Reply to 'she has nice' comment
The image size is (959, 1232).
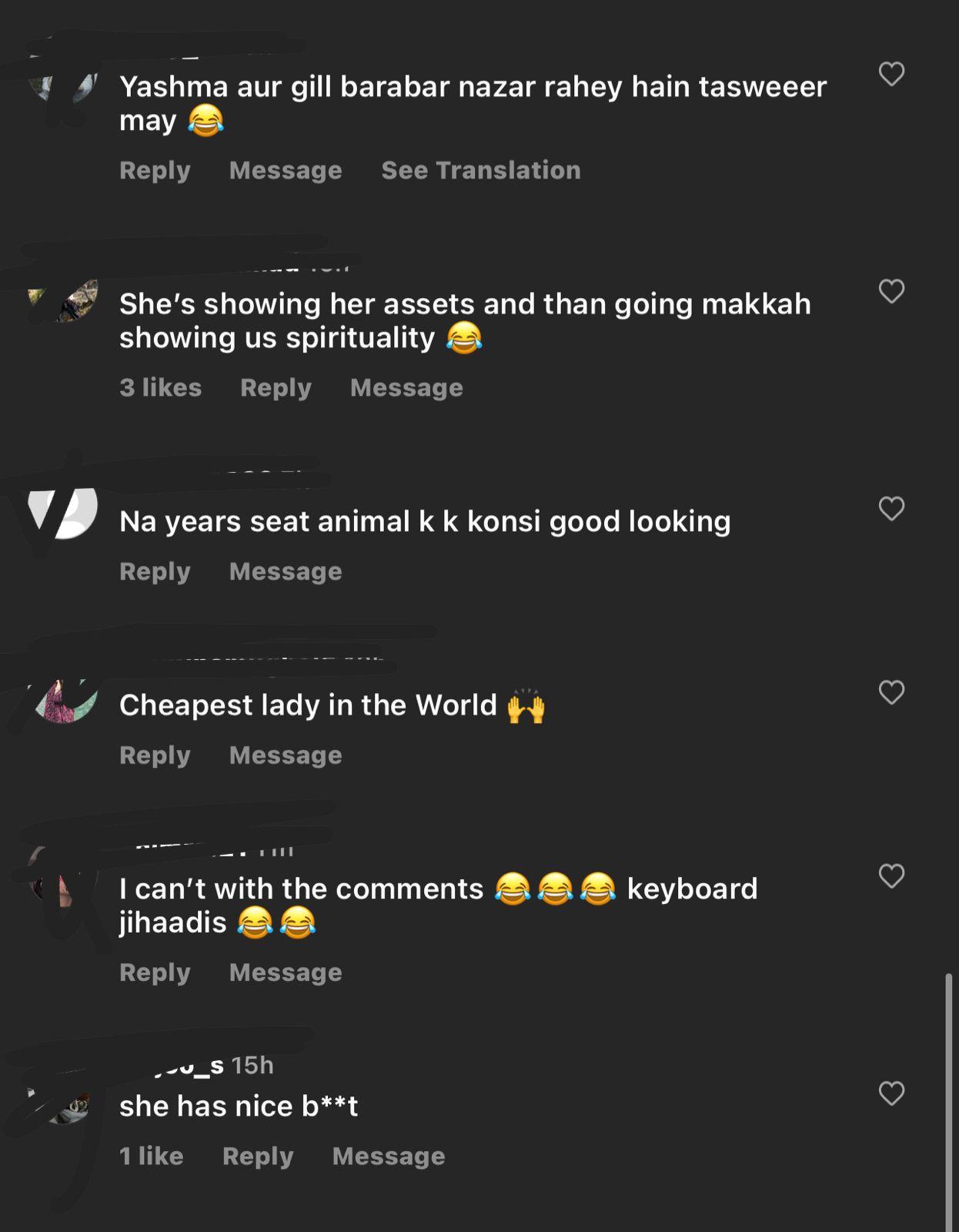[258, 1157]
